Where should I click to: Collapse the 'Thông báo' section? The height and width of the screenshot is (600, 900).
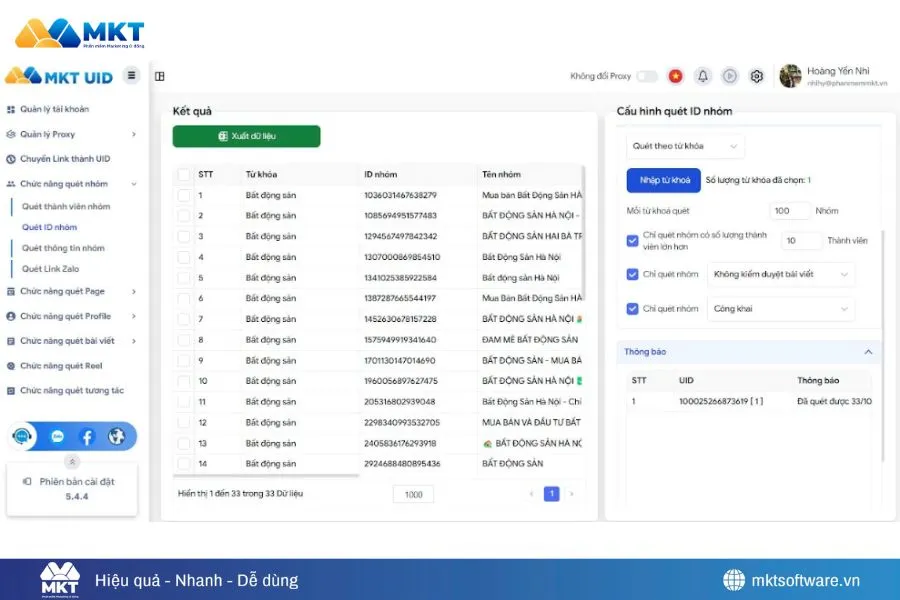click(x=869, y=351)
